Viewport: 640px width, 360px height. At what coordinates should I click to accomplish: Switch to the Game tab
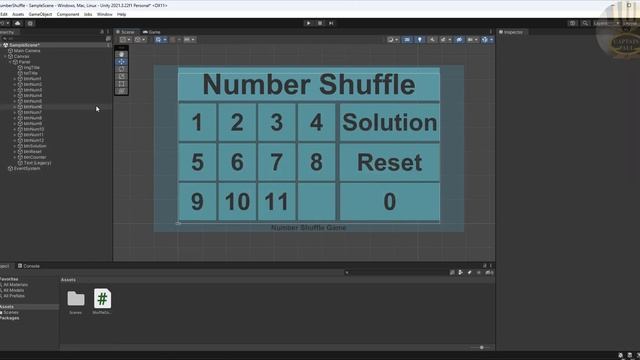[x=152, y=32]
